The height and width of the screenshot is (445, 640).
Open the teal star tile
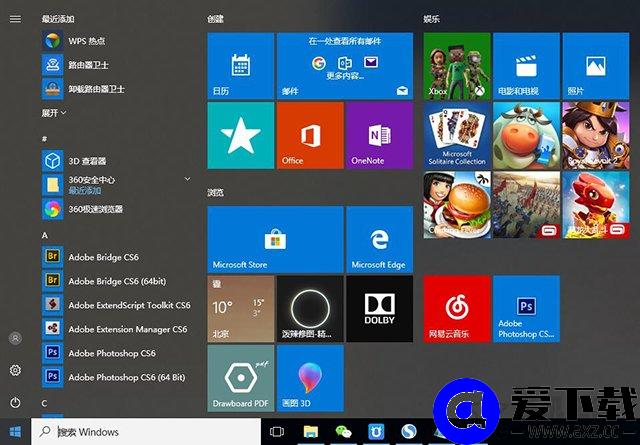(241, 135)
